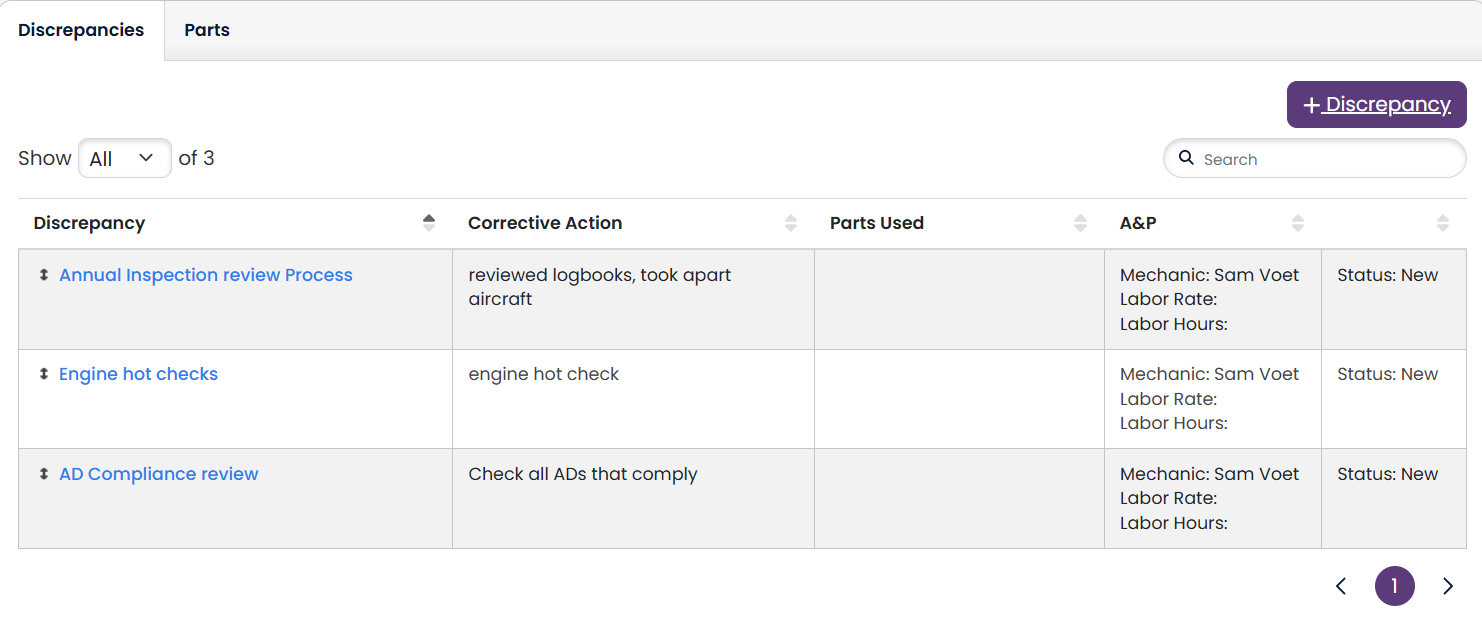Sort by Parts Used column arrows
The height and width of the screenshot is (622, 1482).
[x=1080, y=223]
